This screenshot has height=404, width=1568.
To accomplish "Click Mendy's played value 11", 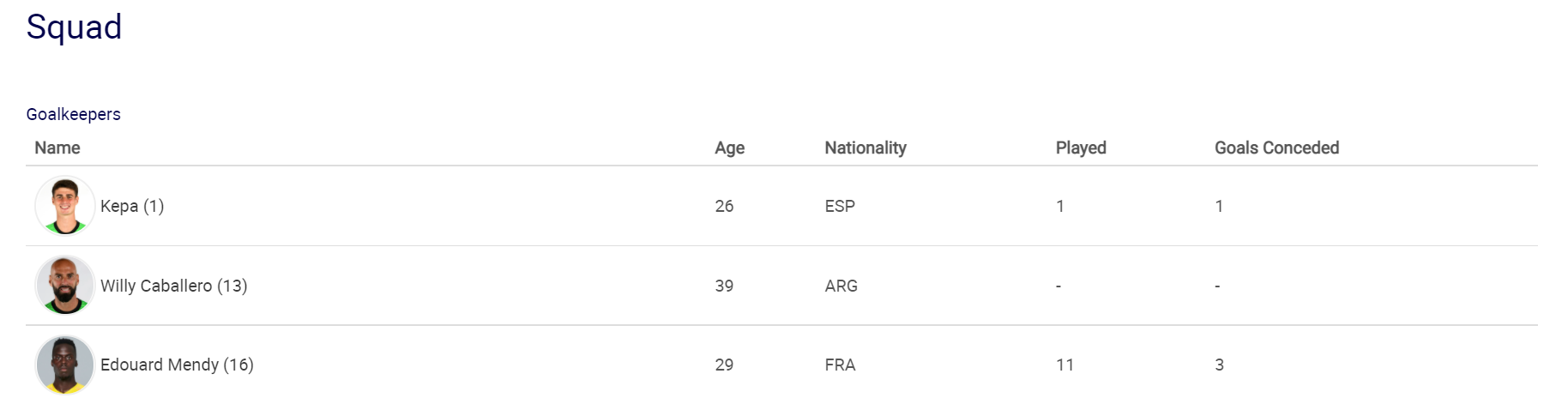I will (x=1064, y=365).
